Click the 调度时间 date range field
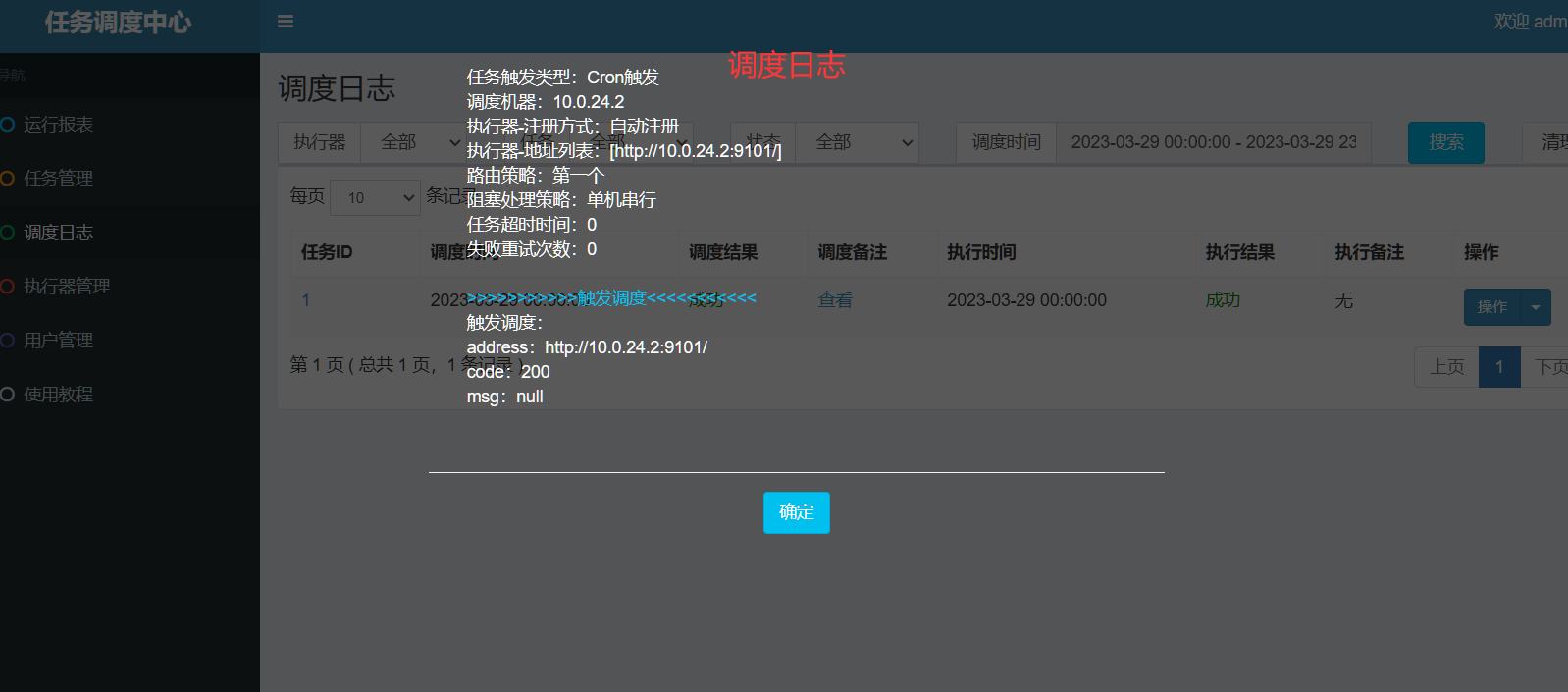1568x692 pixels. (x=1213, y=142)
